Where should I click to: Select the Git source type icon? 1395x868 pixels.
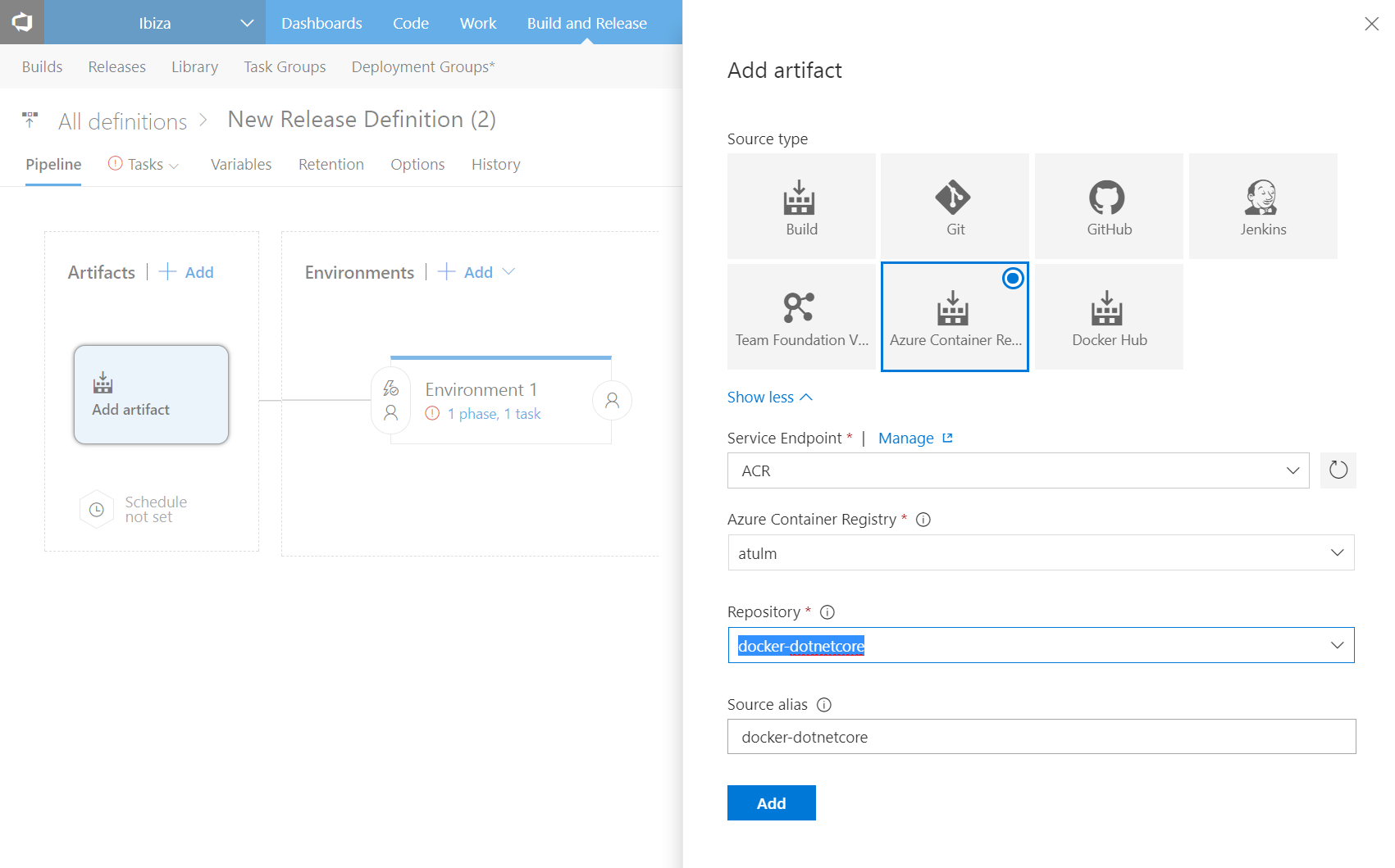pyautogui.click(x=954, y=206)
